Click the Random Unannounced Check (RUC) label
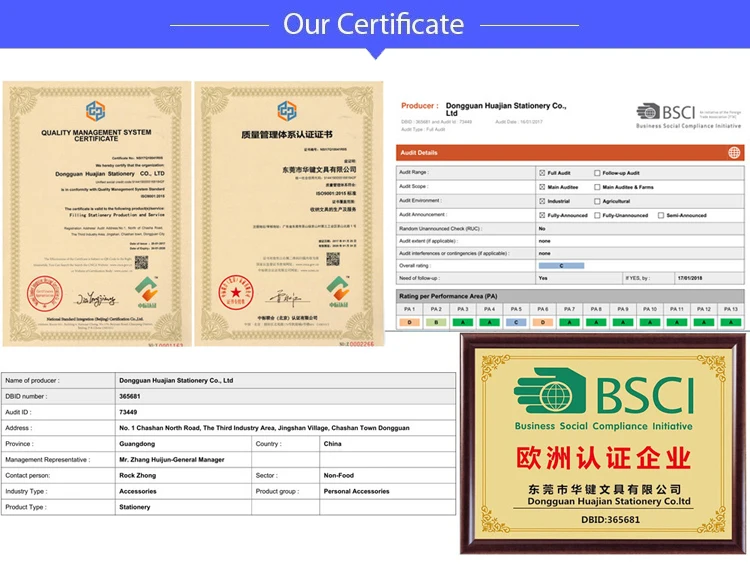Viewport: 750px width, 571px height. click(441, 229)
